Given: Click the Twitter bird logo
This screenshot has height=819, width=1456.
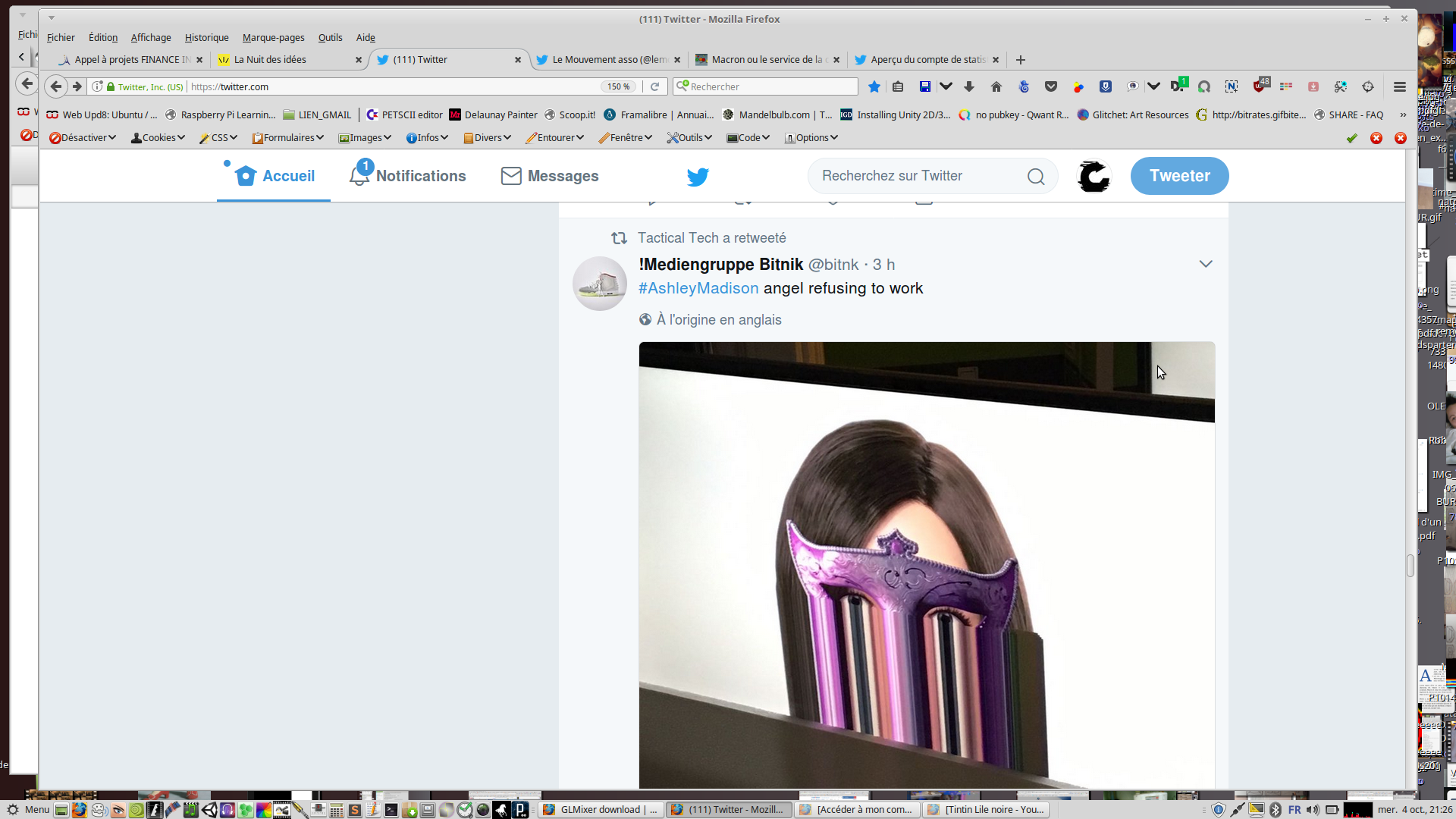Looking at the screenshot, I should coord(698,177).
